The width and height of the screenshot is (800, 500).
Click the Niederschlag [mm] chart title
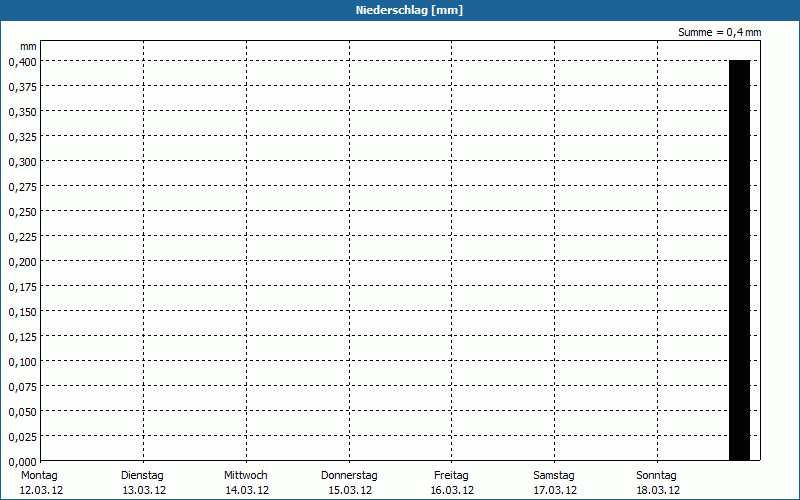(x=409, y=10)
